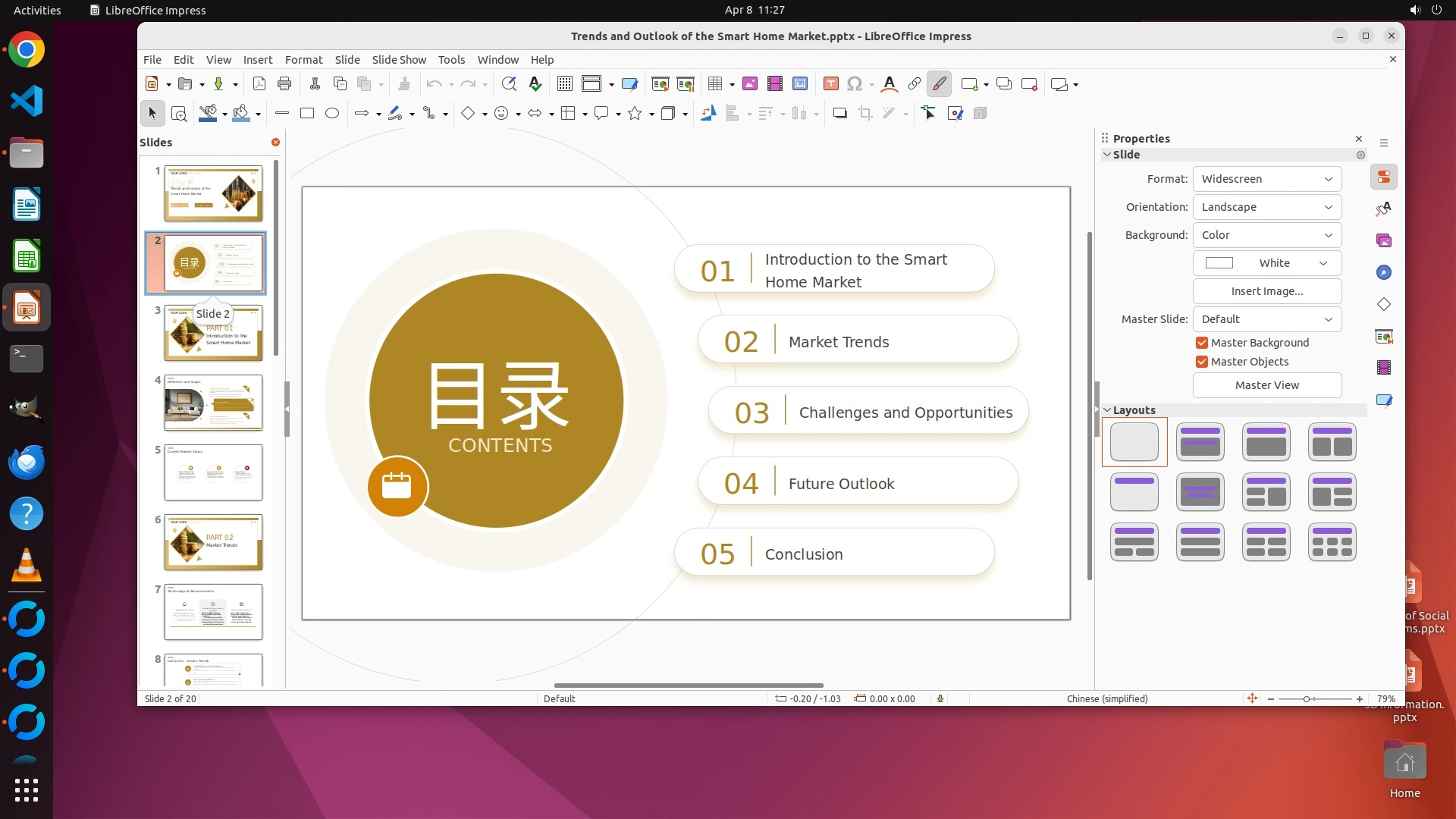The image size is (1456, 819).
Task: Select the Rectangle drawing tool
Action: click(x=307, y=114)
